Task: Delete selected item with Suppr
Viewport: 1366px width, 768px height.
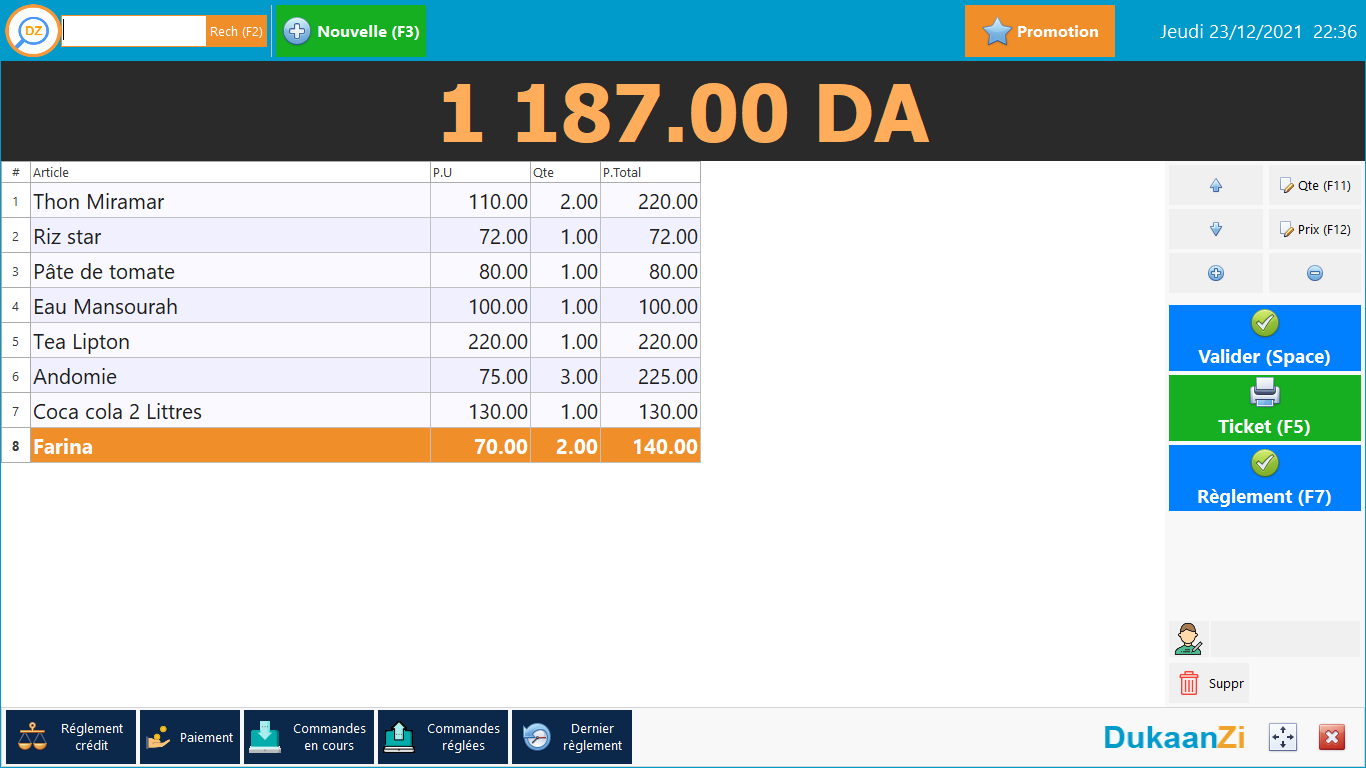Action: (x=1209, y=684)
